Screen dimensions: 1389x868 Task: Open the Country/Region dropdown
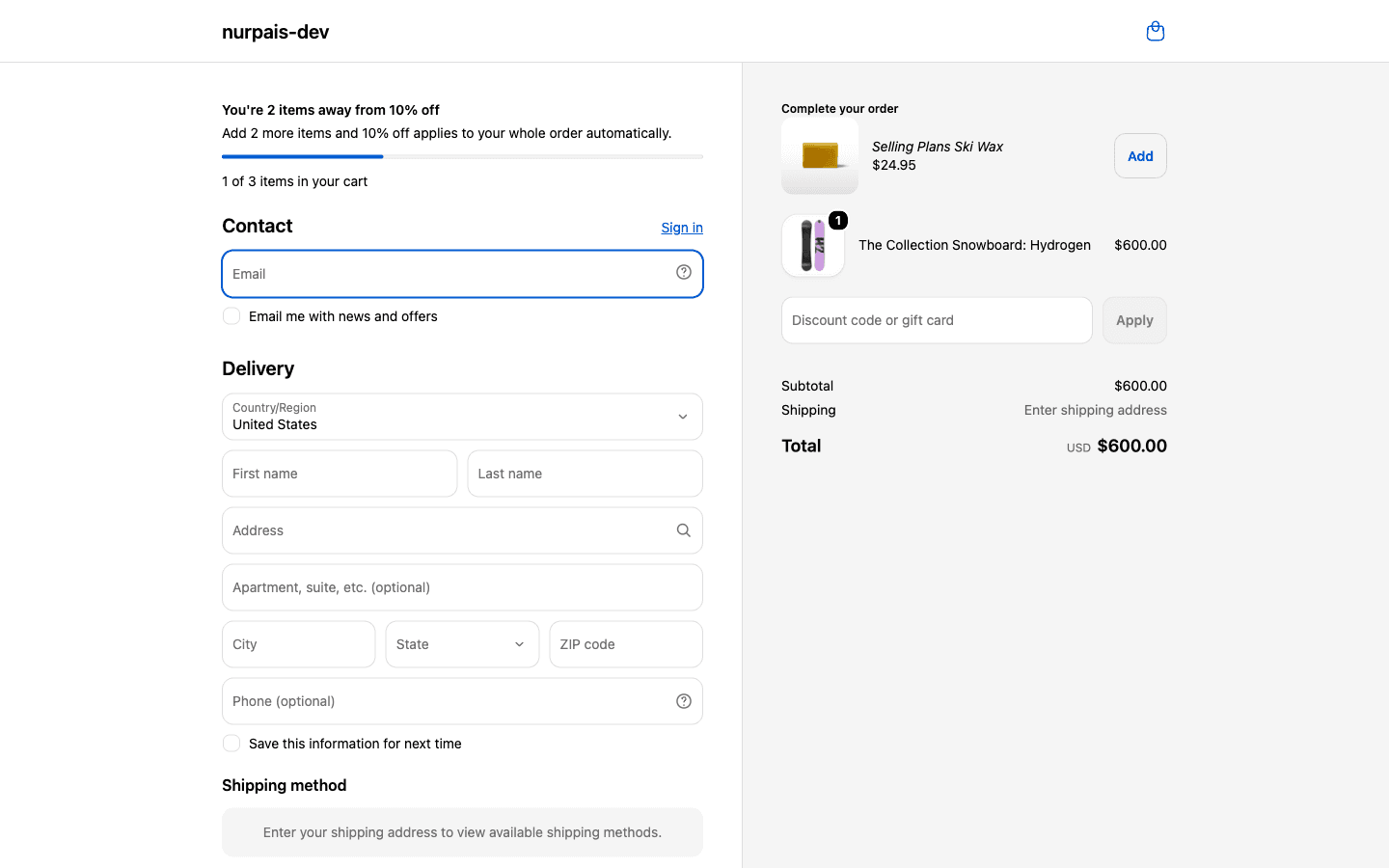tap(462, 417)
